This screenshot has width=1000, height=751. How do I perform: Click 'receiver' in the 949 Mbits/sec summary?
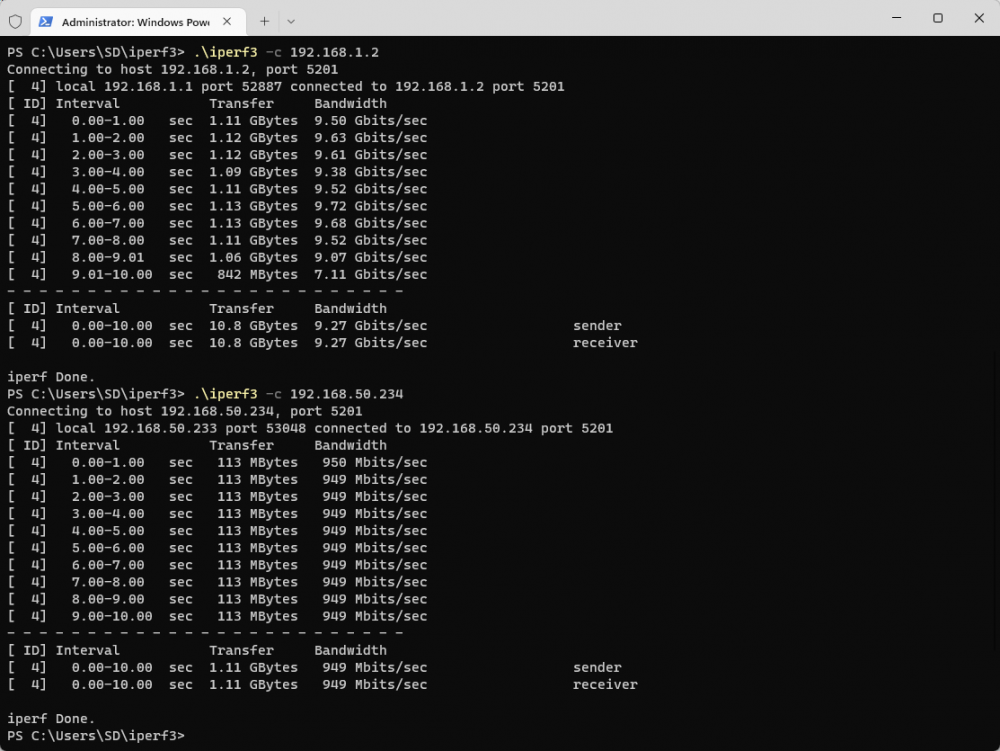605,685
